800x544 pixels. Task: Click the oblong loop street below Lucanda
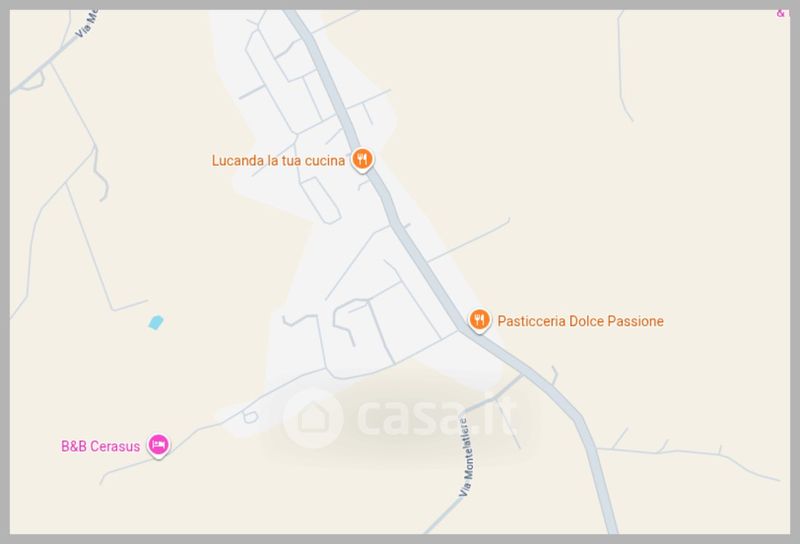320,200
